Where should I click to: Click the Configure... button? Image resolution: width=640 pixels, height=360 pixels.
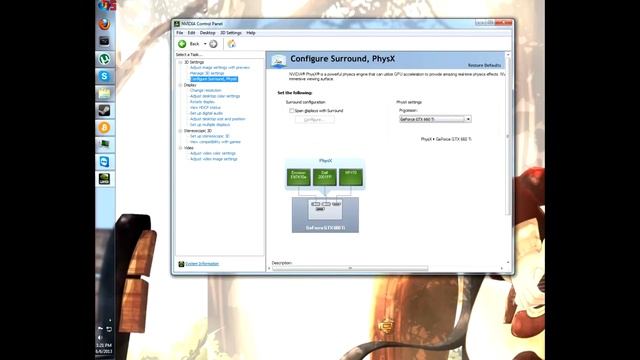coord(315,120)
